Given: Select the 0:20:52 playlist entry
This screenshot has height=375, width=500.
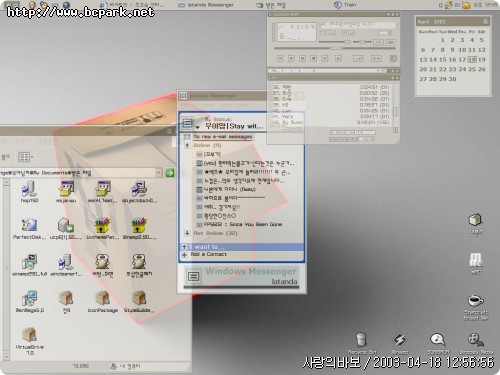Looking at the screenshot, I should [331, 93].
